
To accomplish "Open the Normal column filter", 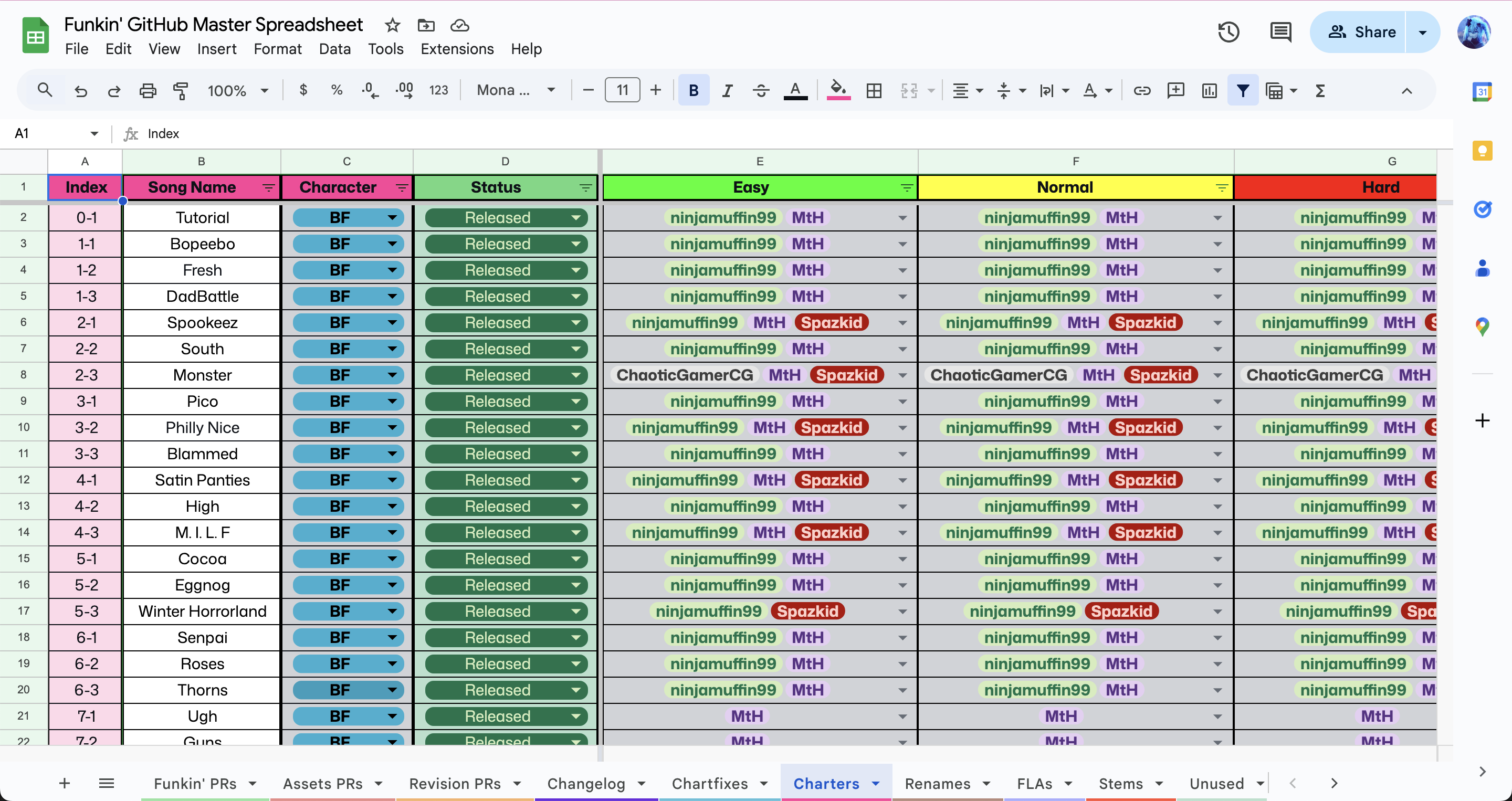I will point(1222,187).
